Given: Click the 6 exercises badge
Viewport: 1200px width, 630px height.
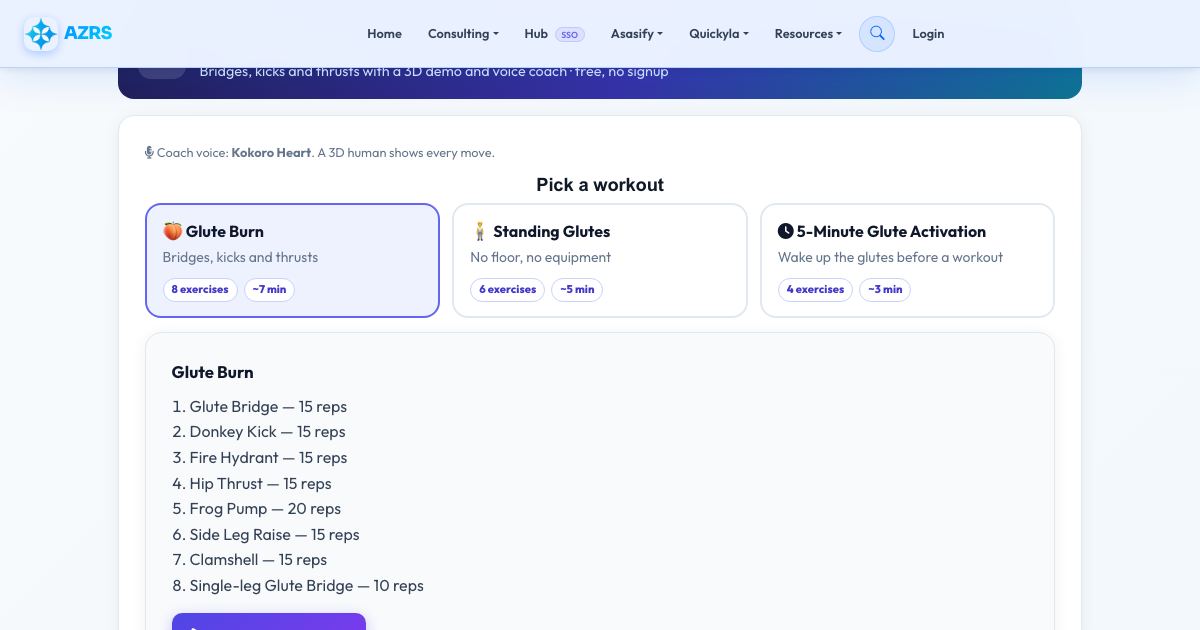Looking at the screenshot, I should pyautogui.click(x=507, y=290).
